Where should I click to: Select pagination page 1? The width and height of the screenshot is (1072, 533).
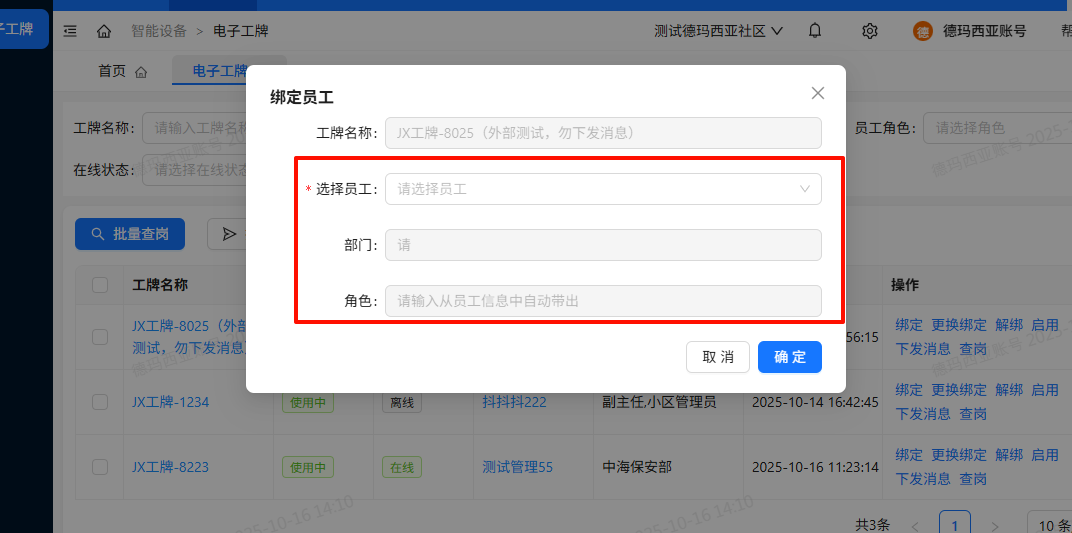[955, 523]
